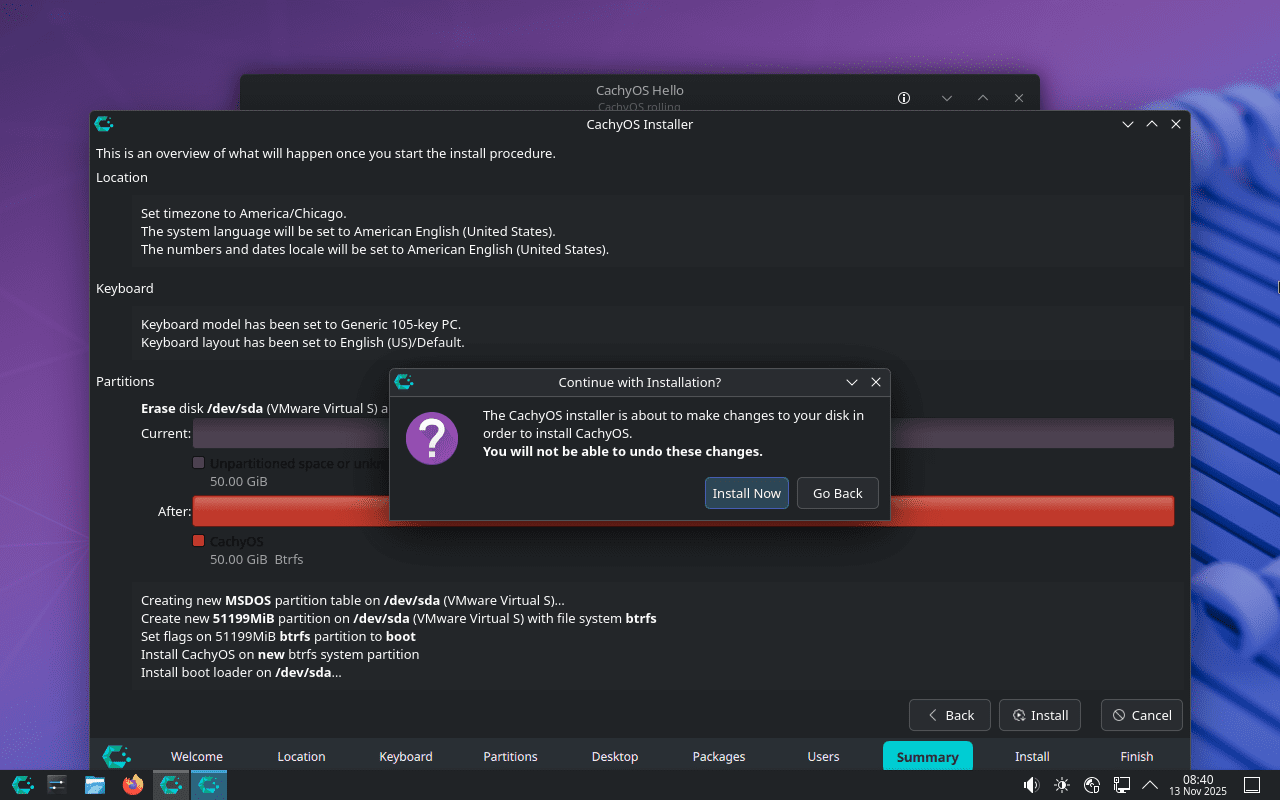Image resolution: width=1280 pixels, height=800 pixels.
Task: Open the Dolphin file manager from the taskbar
Action: click(94, 785)
